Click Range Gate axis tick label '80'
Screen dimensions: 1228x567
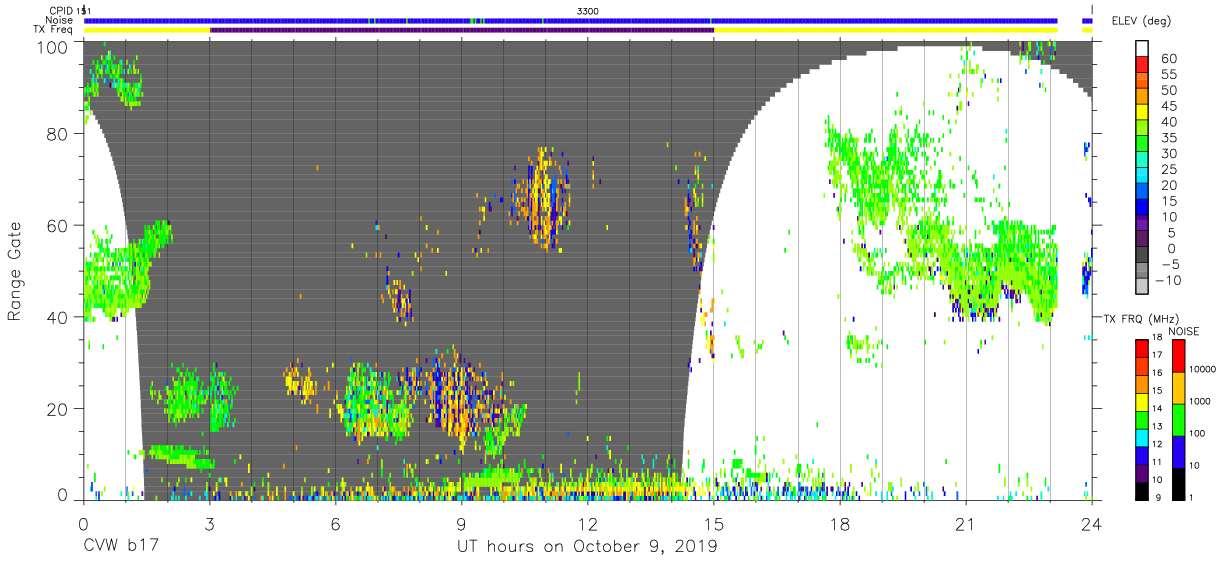click(59, 134)
